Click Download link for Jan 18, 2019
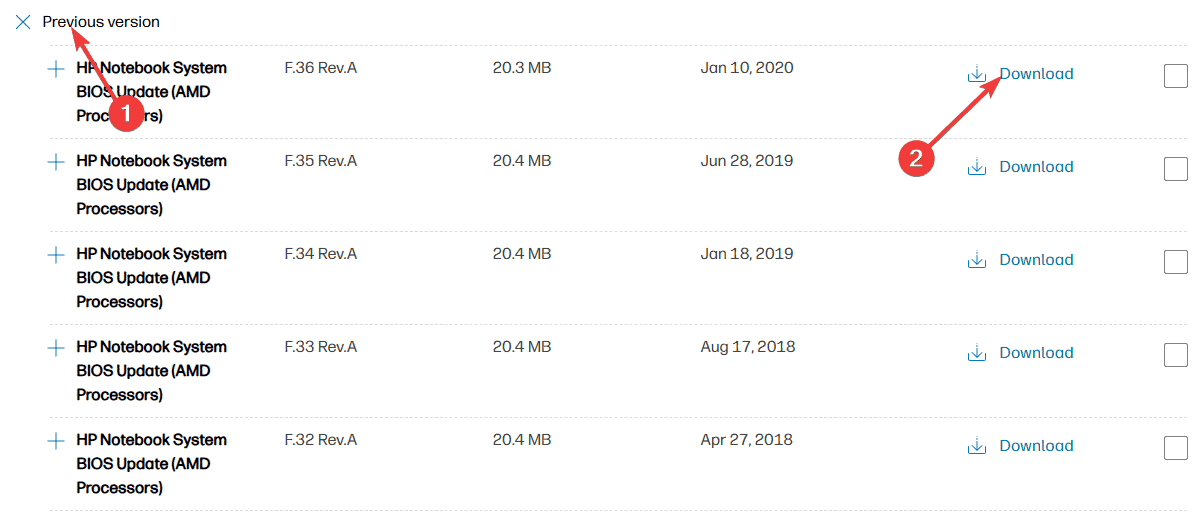 coord(1036,260)
